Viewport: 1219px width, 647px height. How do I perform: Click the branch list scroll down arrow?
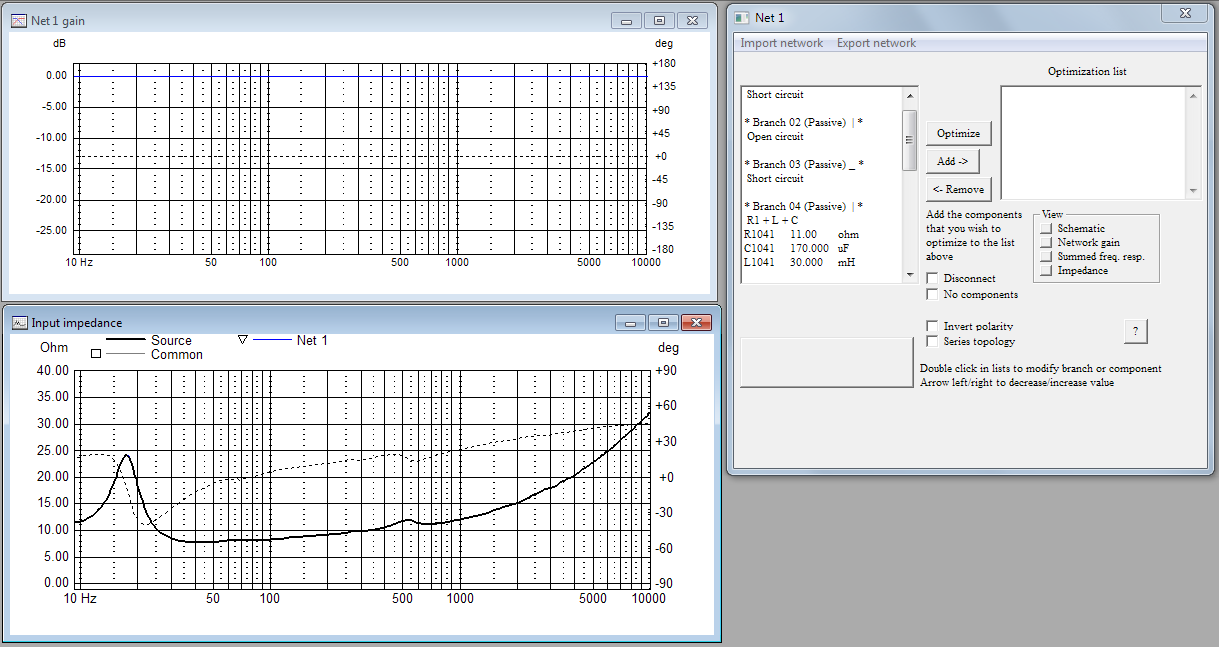coord(910,274)
